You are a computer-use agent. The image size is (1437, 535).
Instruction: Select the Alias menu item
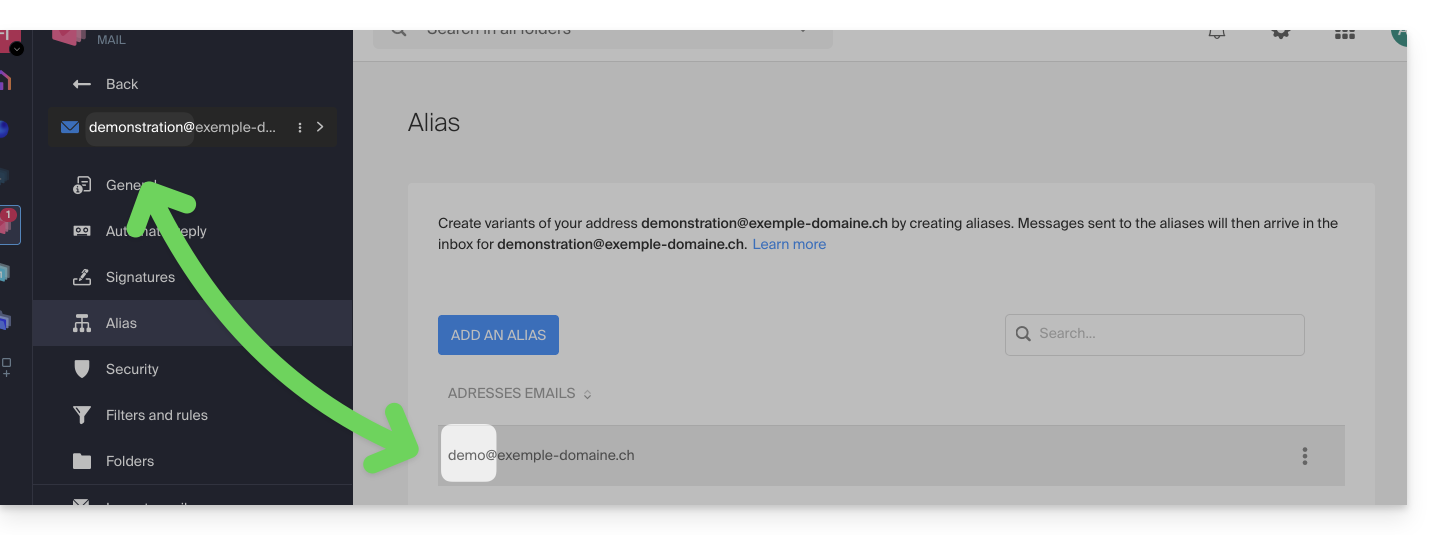121,323
